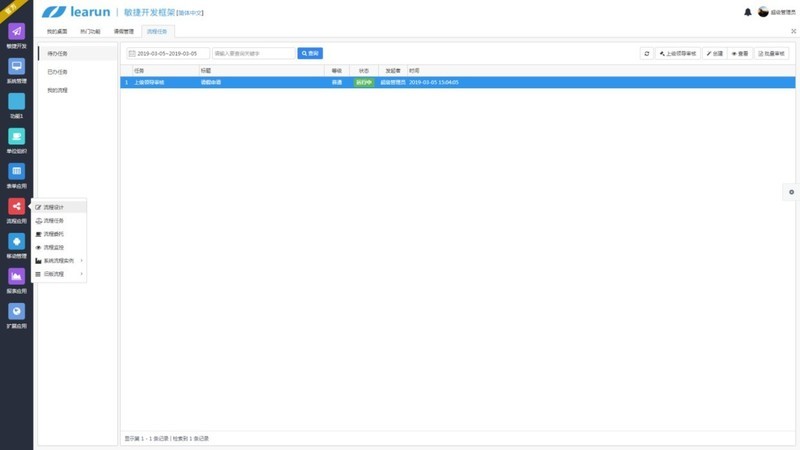Screen dimensions: 800x450
Task: Open the 单位组织 teal coffee-cup sidebar module
Action: (16, 136)
